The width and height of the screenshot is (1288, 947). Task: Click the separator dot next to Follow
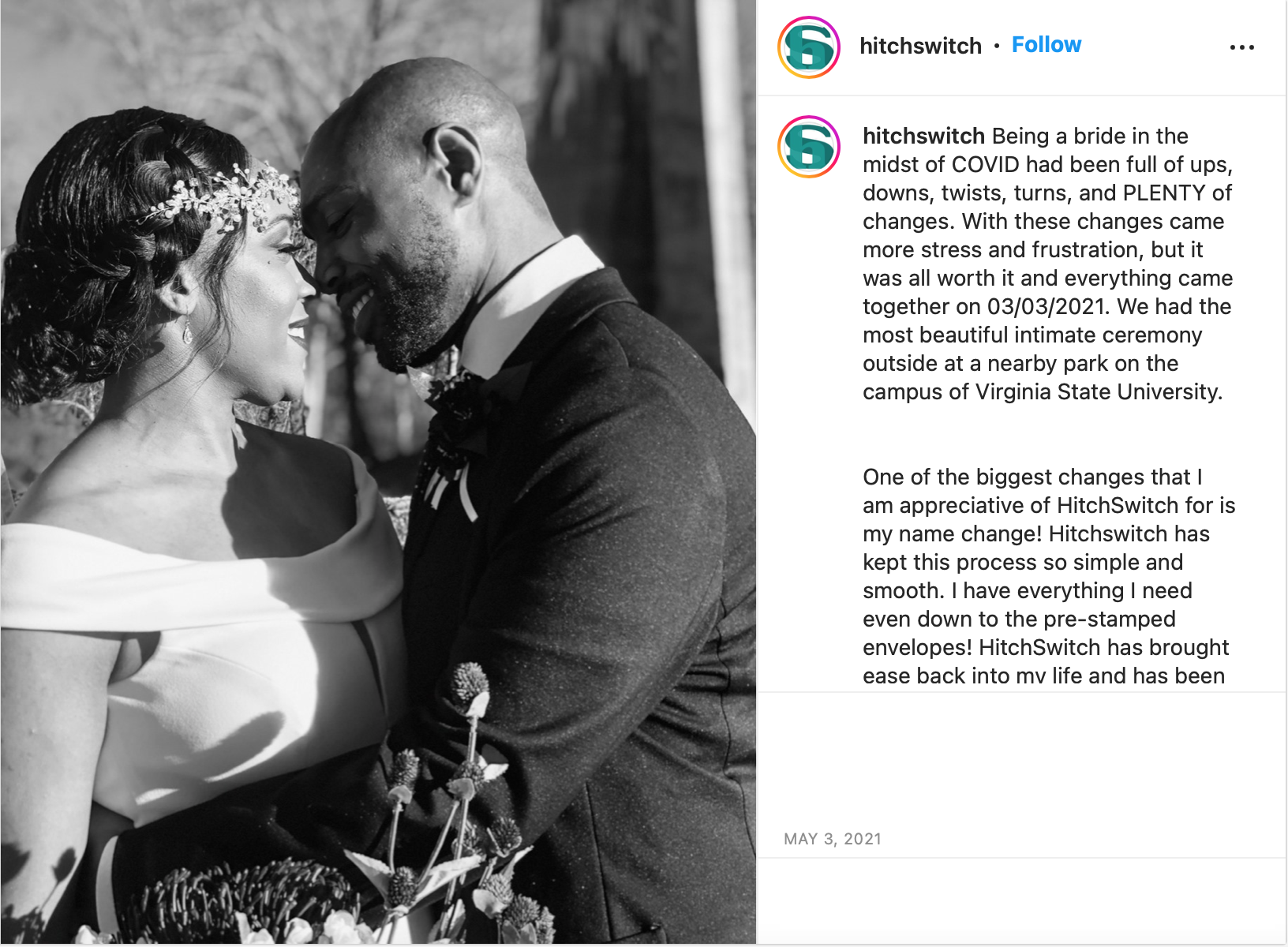pos(997,46)
